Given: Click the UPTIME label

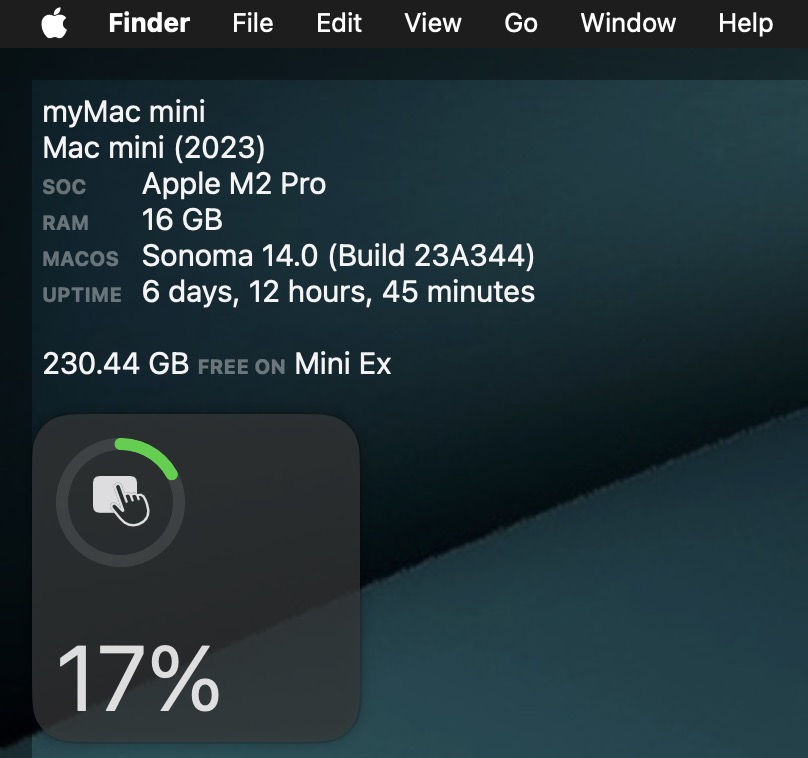Looking at the screenshot, I should 82,295.
